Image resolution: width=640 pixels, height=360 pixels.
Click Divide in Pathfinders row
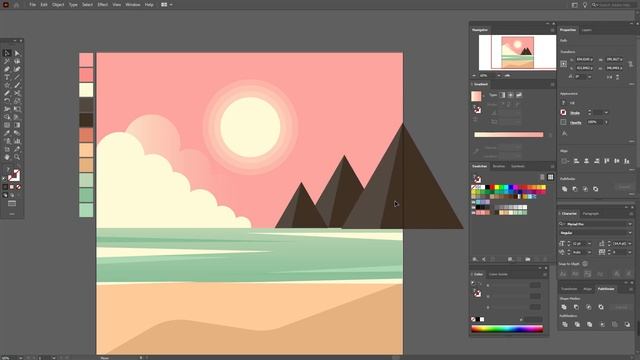pos(565,324)
